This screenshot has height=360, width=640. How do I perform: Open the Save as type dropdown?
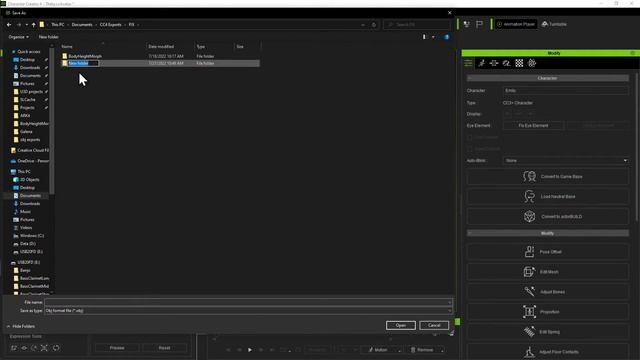[x=248, y=311]
